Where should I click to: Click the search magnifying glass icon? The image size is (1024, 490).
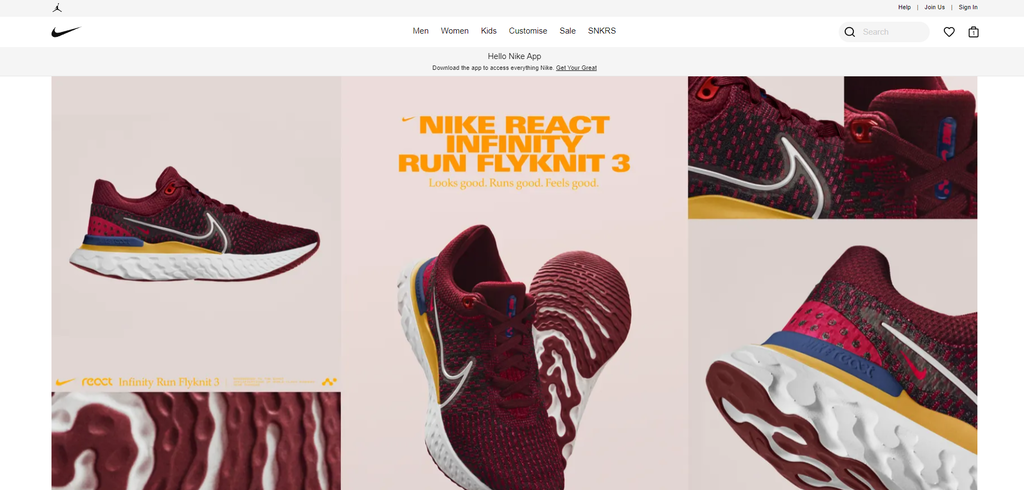[850, 32]
